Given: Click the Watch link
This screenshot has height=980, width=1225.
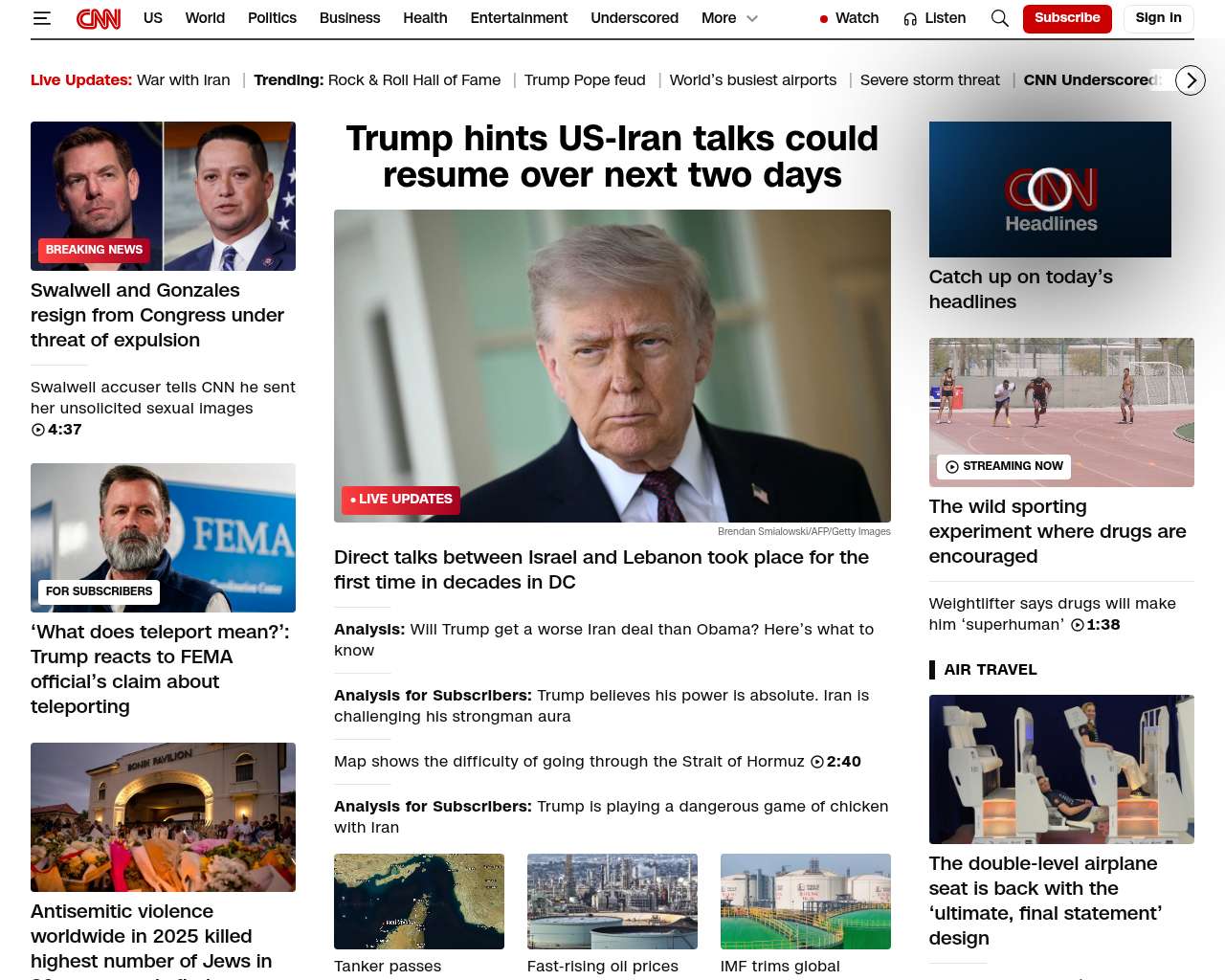Looking at the screenshot, I should click(857, 18).
